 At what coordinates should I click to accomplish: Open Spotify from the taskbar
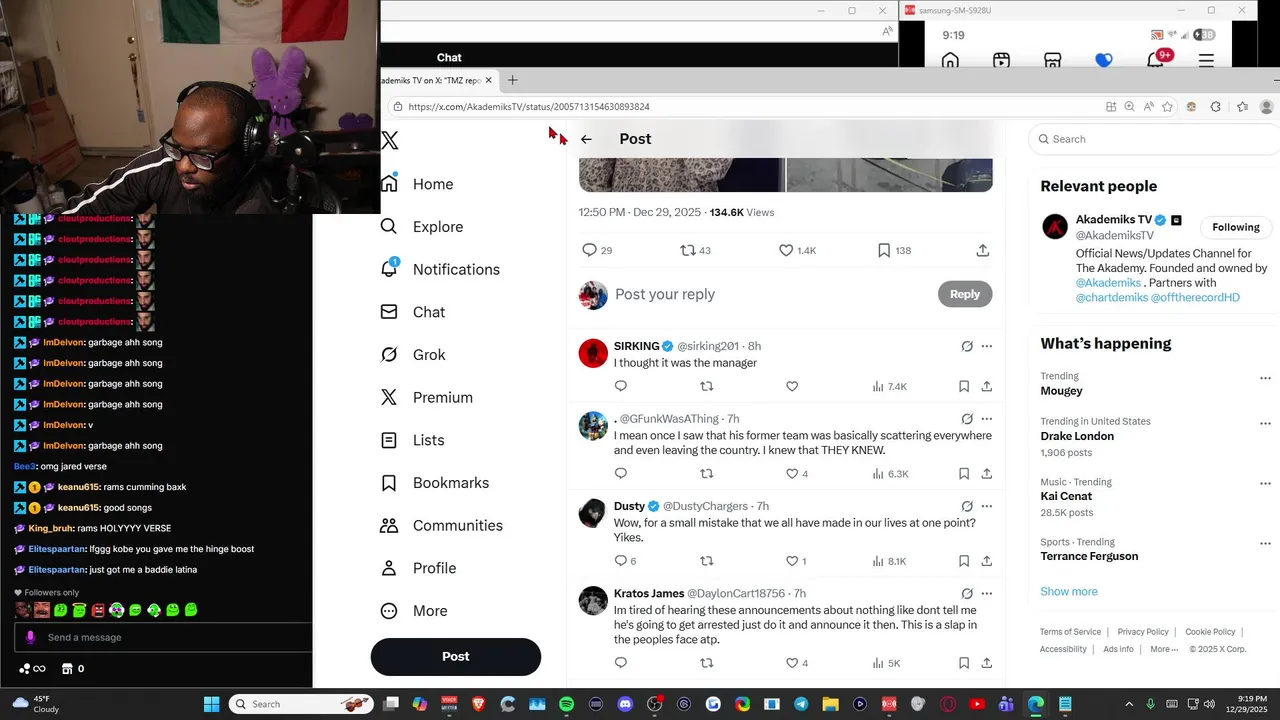(567, 704)
